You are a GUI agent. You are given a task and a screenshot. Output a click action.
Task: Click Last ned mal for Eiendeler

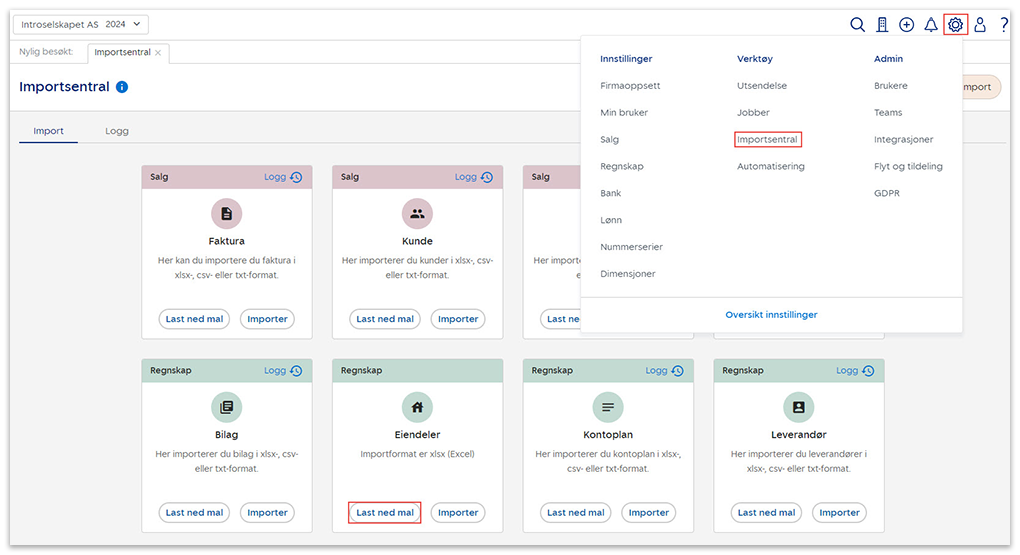coord(385,512)
